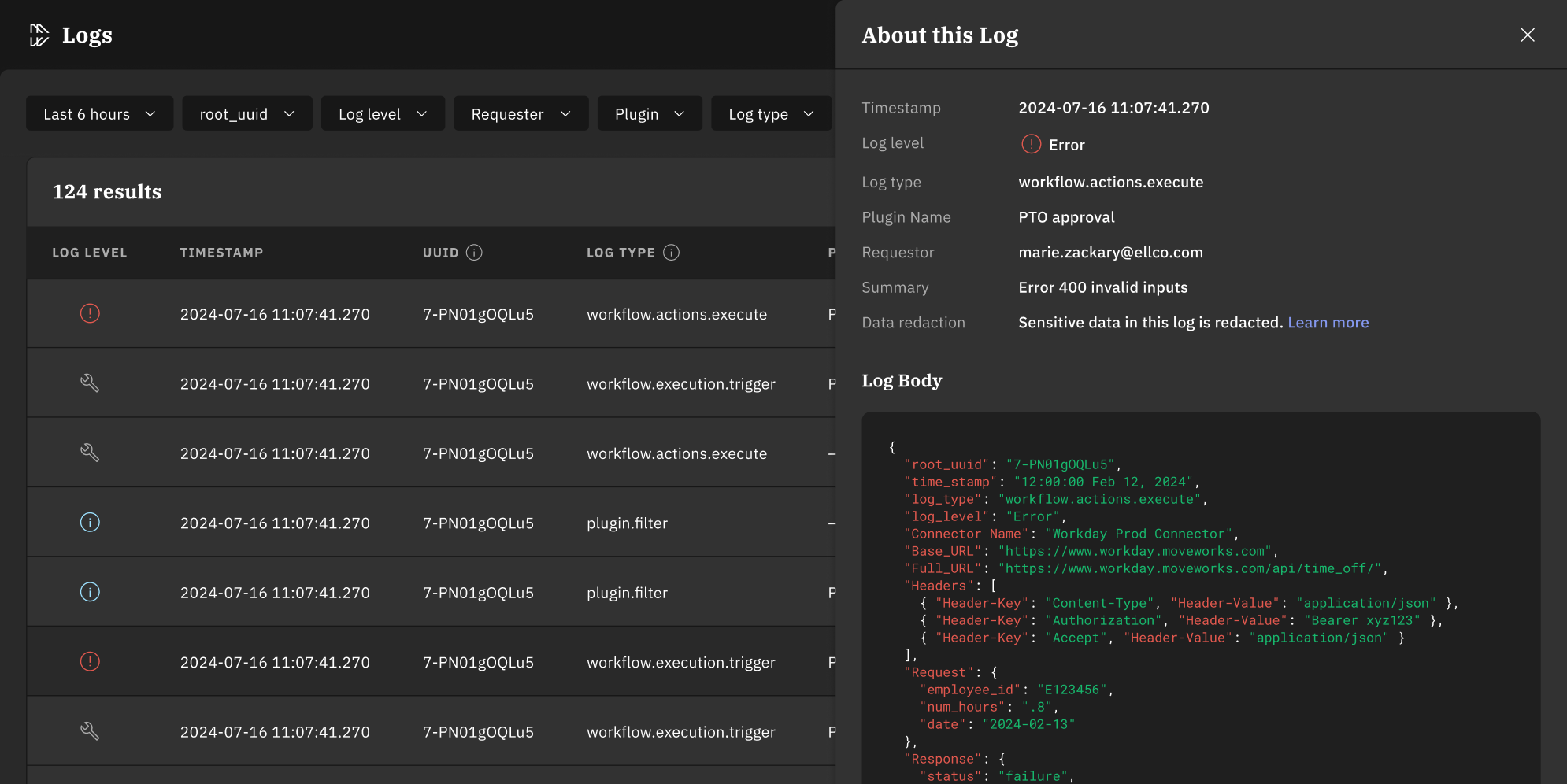Close the About this Log panel
The image size is (1567, 784).
(x=1527, y=35)
